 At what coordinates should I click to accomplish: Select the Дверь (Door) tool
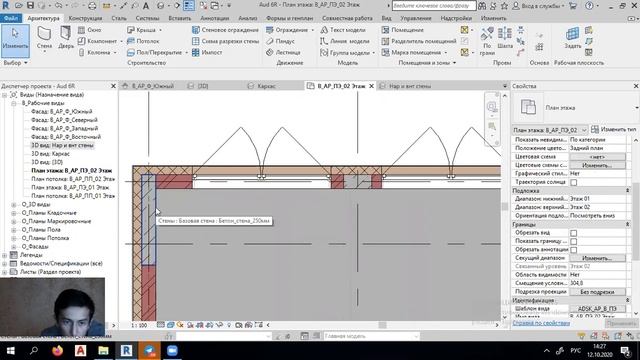click(x=65, y=38)
